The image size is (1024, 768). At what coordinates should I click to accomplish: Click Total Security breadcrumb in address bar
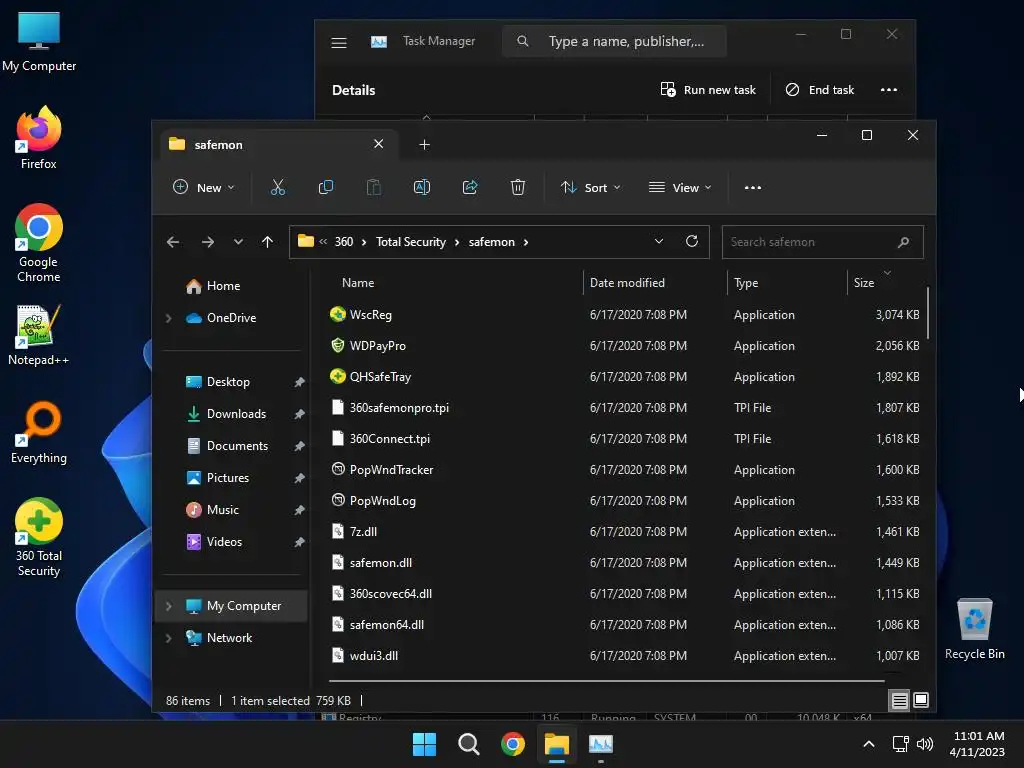click(411, 242)
